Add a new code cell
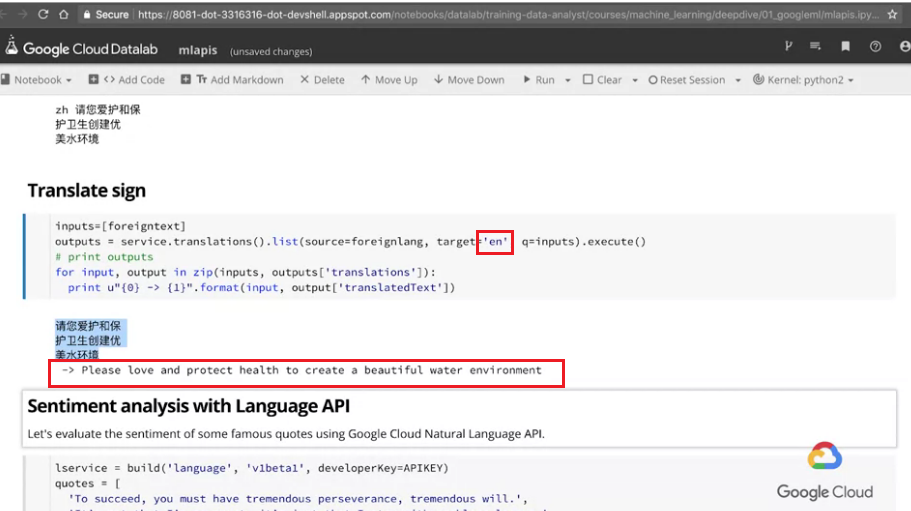Image resolution: width=911 pixels, height=511 pixels. (127, 80)
